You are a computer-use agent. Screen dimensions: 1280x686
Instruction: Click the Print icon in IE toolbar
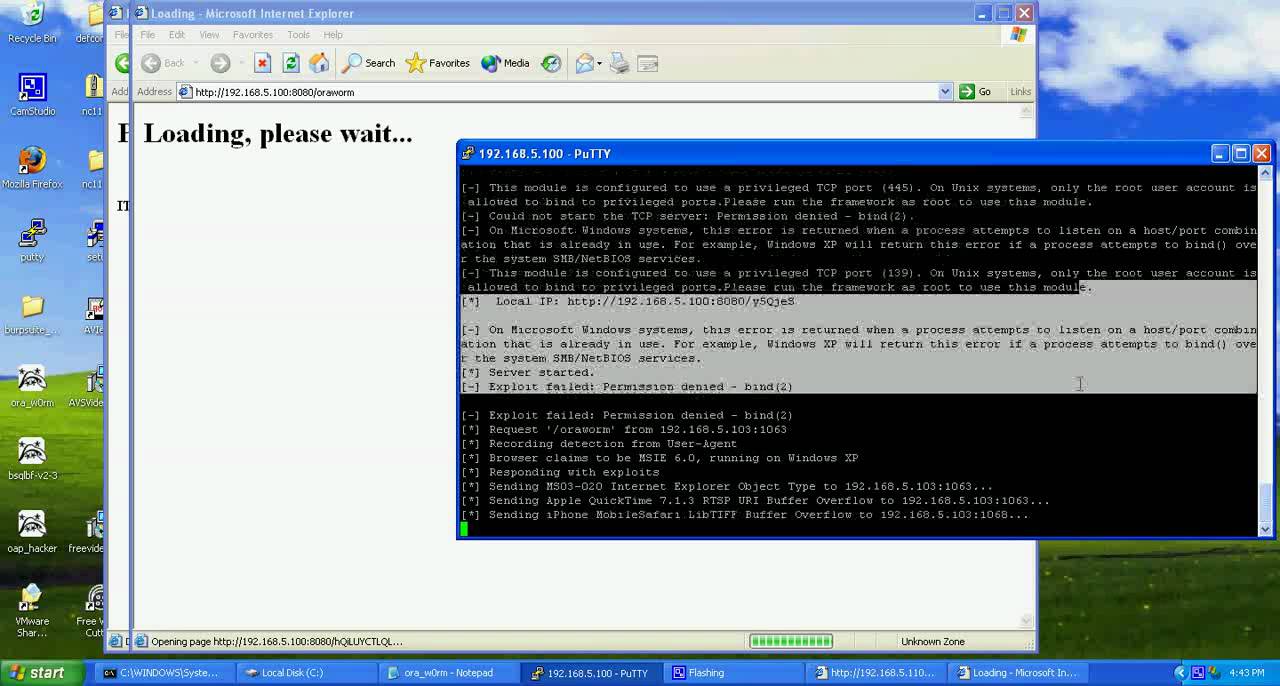pos(619,63)
